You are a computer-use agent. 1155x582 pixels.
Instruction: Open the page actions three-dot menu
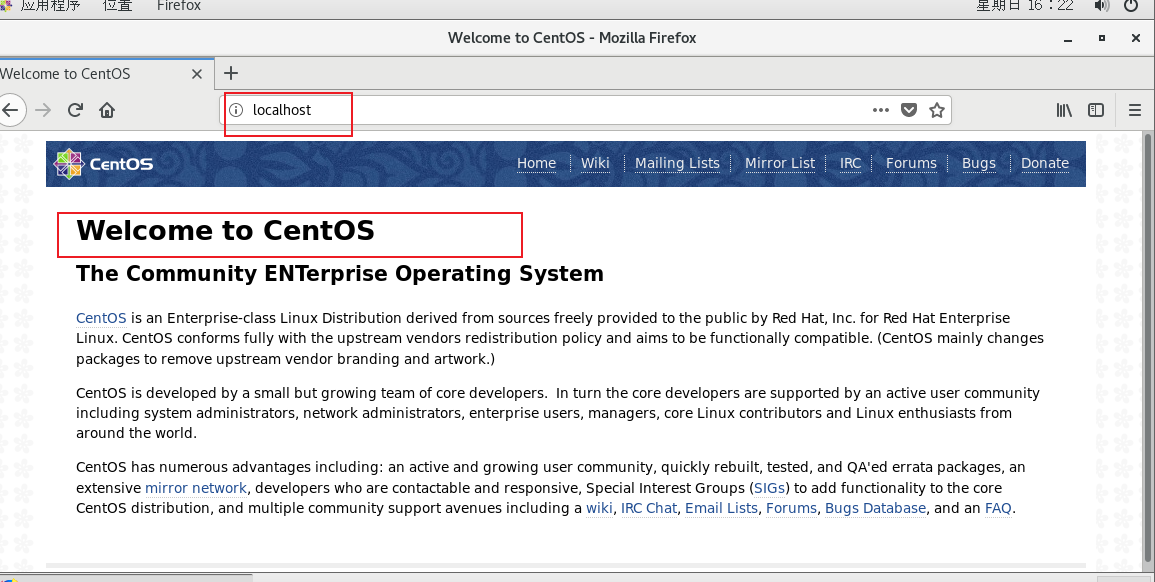tap(880, 111)
